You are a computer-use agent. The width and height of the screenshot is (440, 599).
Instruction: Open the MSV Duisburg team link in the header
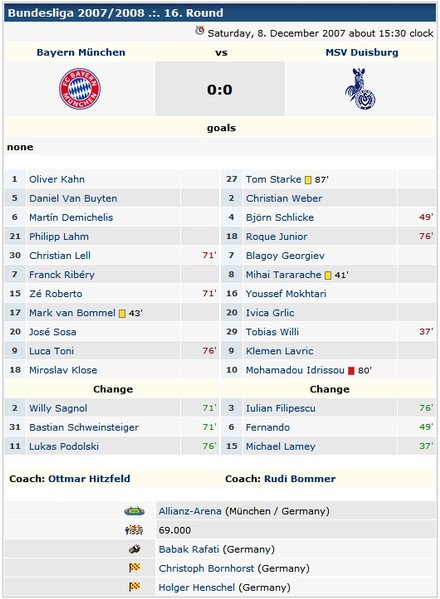point(362,52)
